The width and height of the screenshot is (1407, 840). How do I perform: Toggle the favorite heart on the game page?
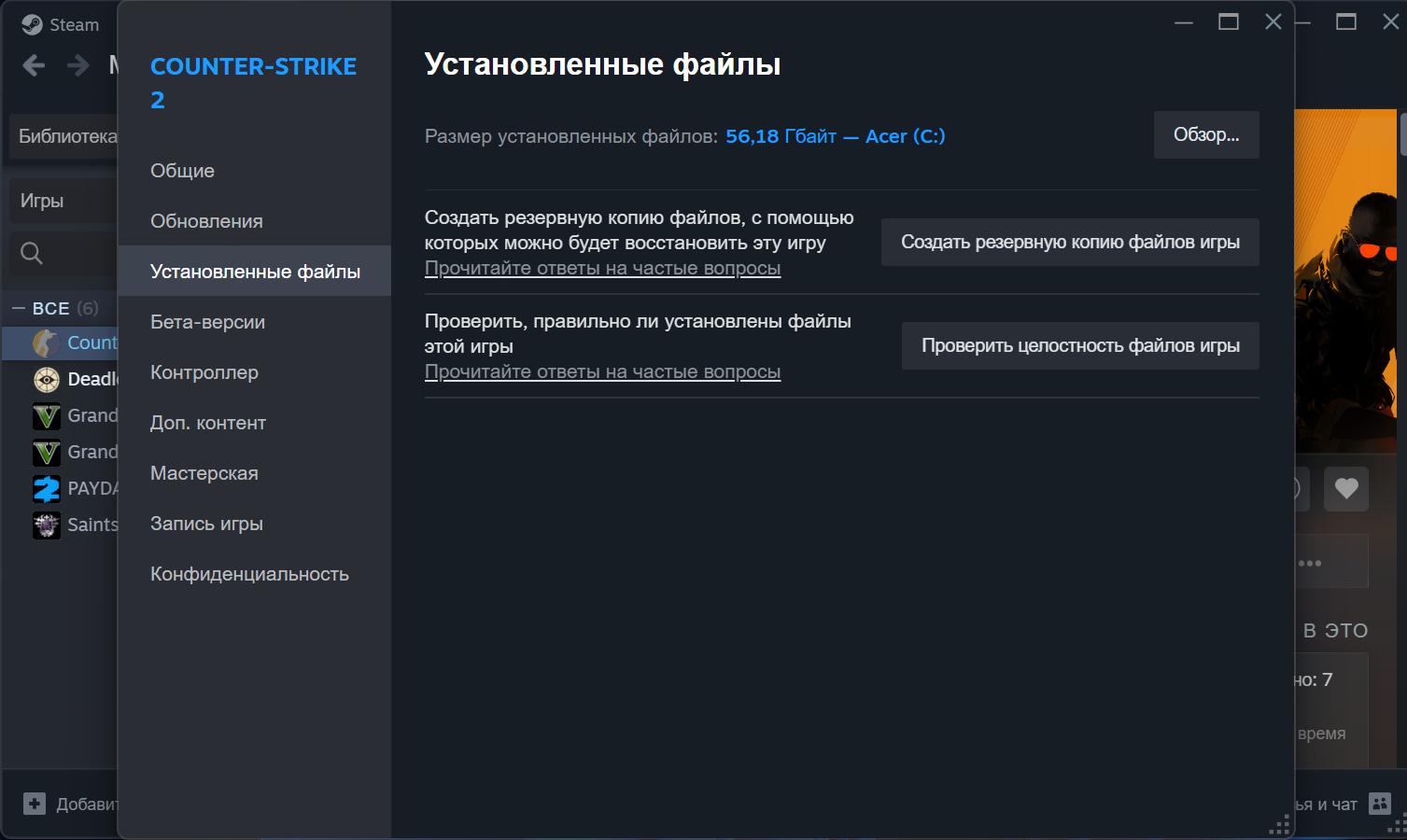point(1346,488)
